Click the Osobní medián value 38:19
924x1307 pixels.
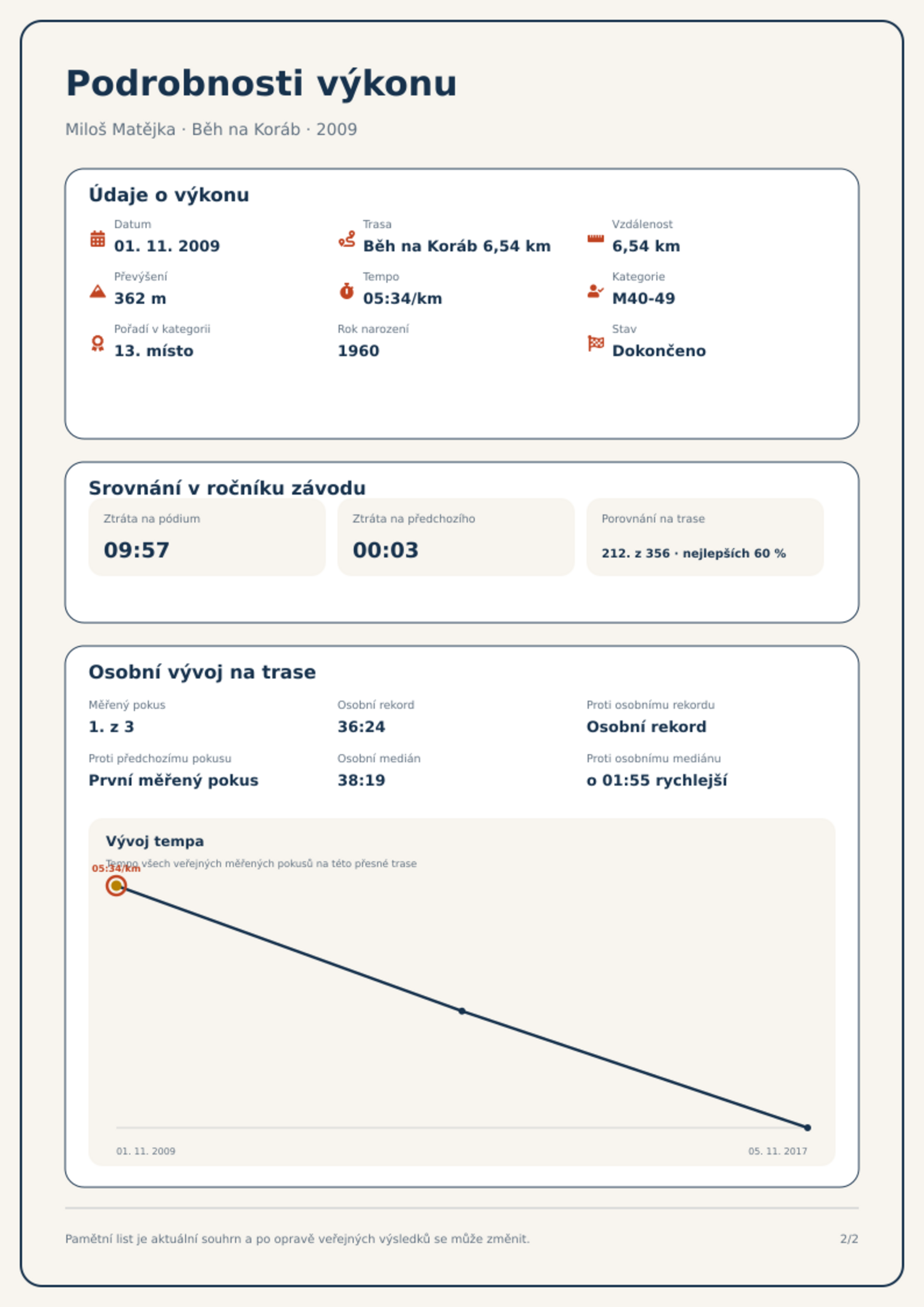[361, 780]
